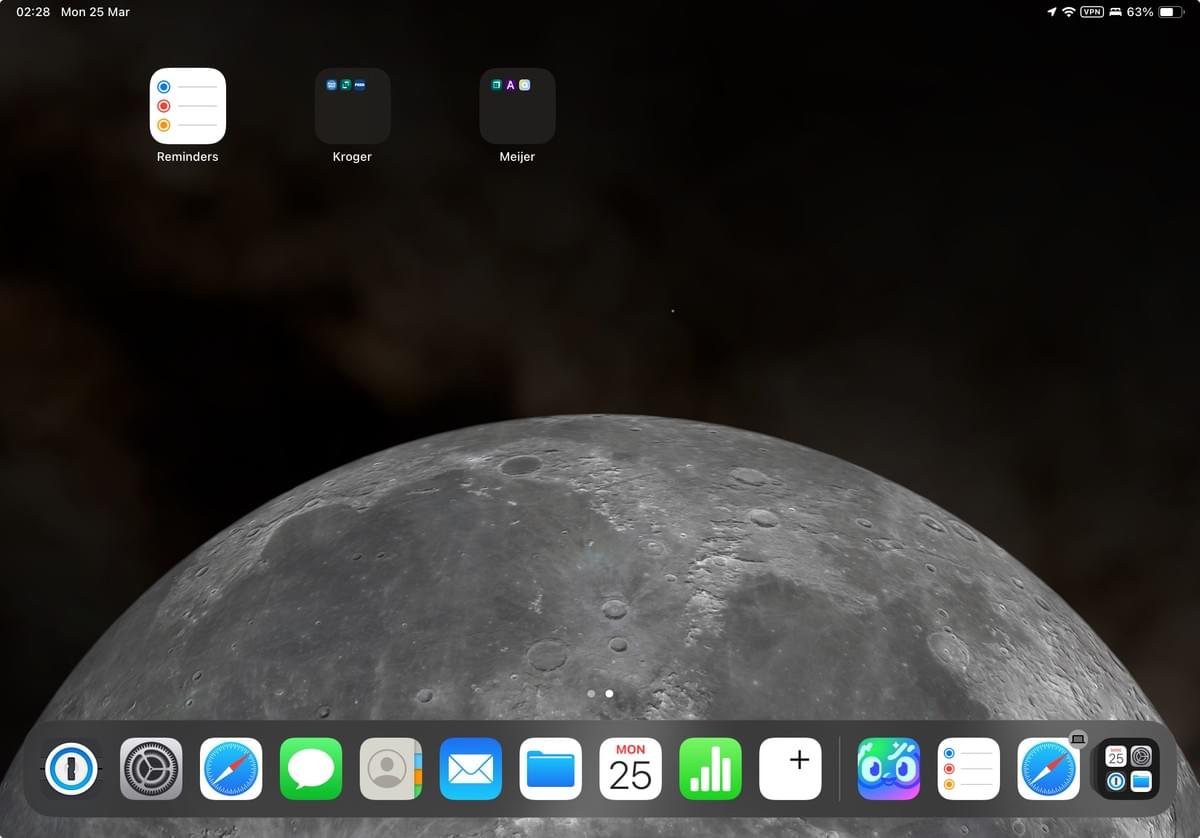Tap the date Mon 25 Mar
This screenshot has height=838, width=1200.
click(x=95, y=12)
